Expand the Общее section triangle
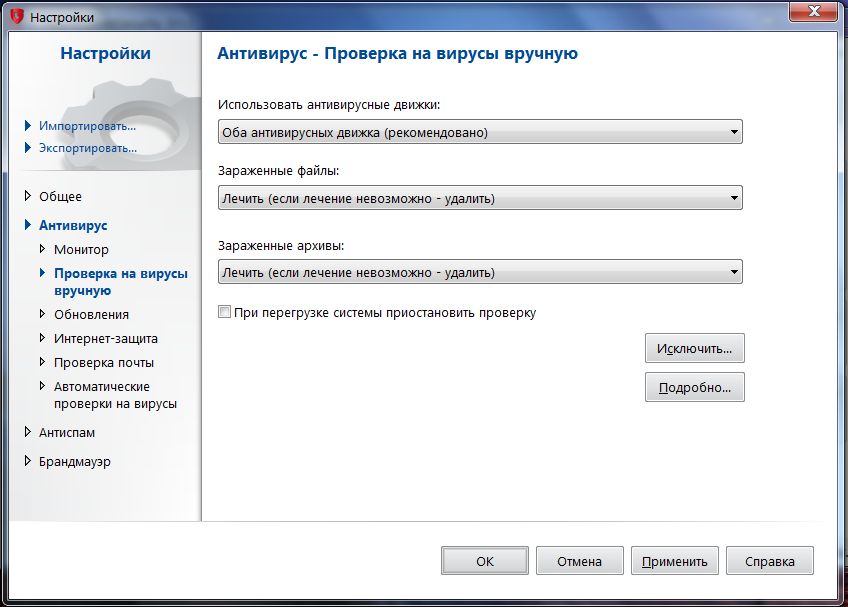Screen dimensions: 848x607 tap(28, 196)
